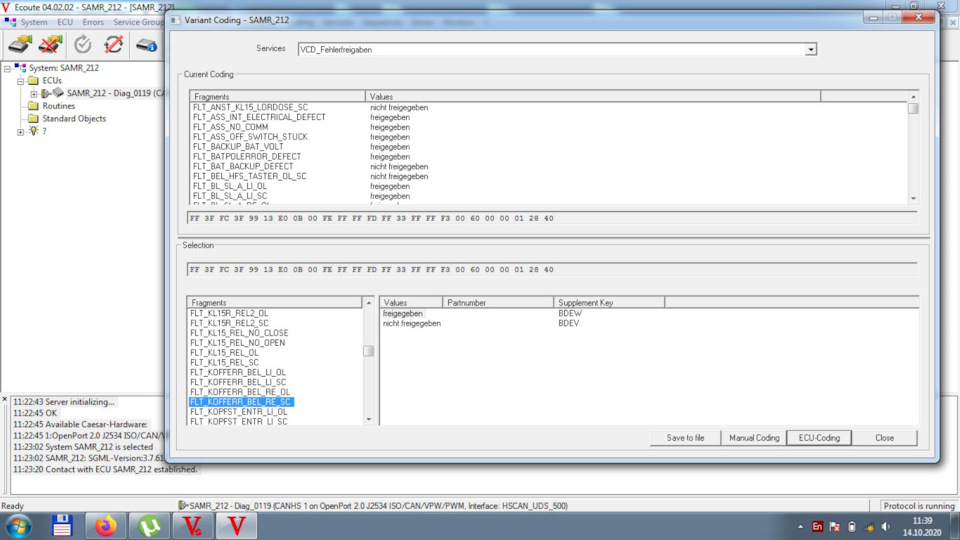This screenshot has width=960, height=540.
Task: Click the Standard Objects folder icon
Action: click(33, 119)
